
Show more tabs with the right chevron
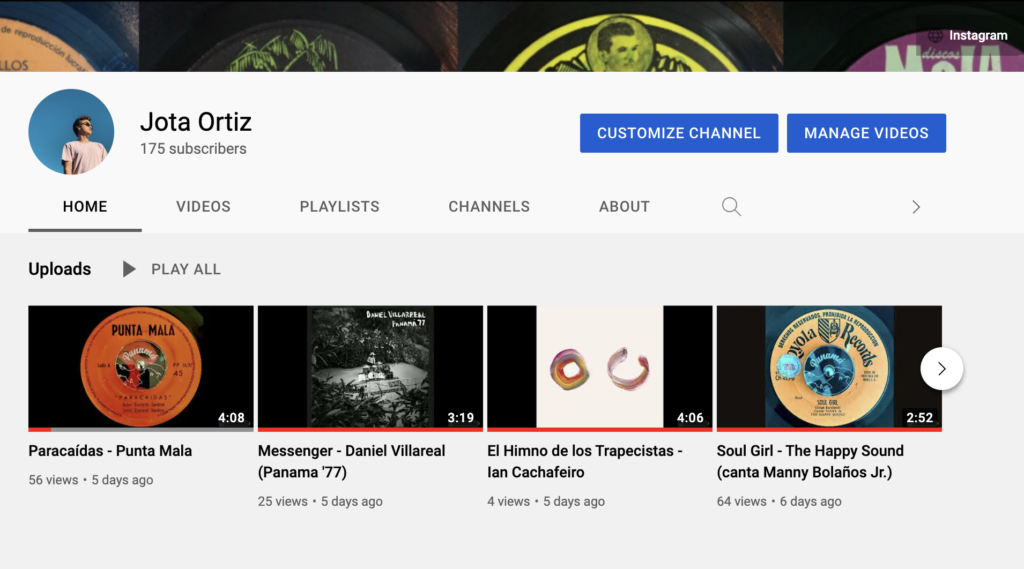click(916, 207)
